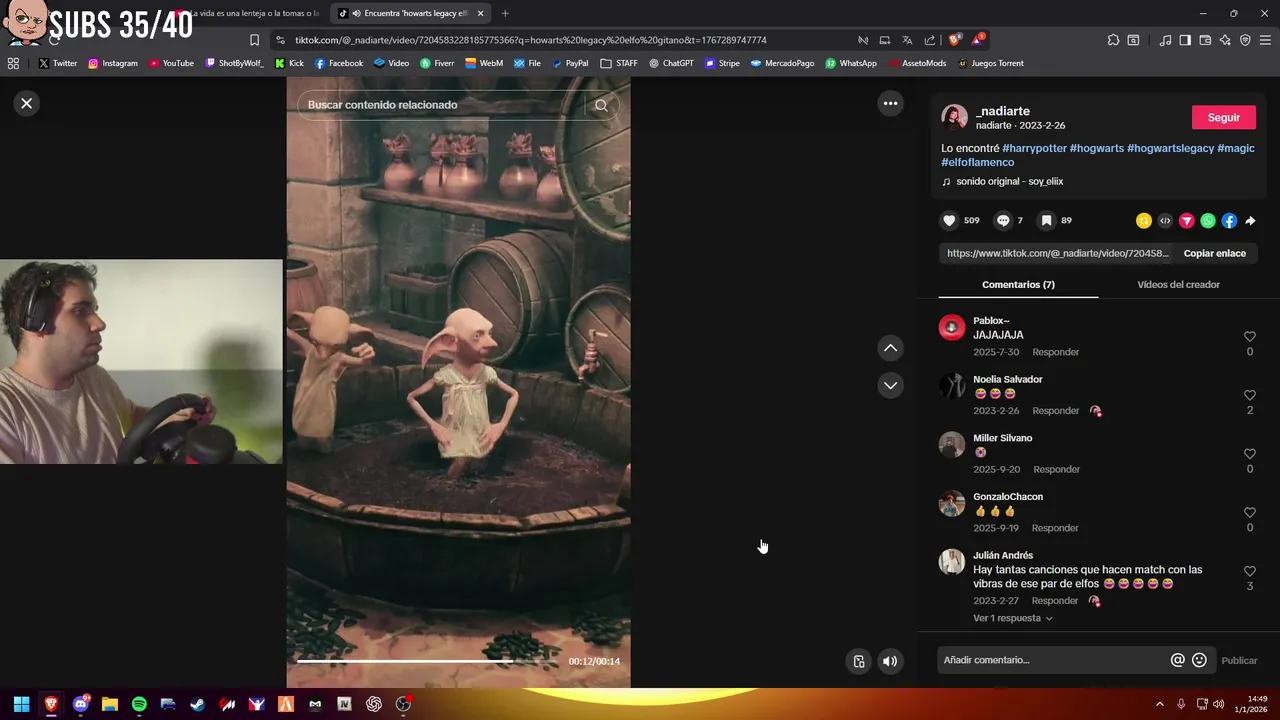
Task: Open a new browser tab with plus
Action: point(505,13)
